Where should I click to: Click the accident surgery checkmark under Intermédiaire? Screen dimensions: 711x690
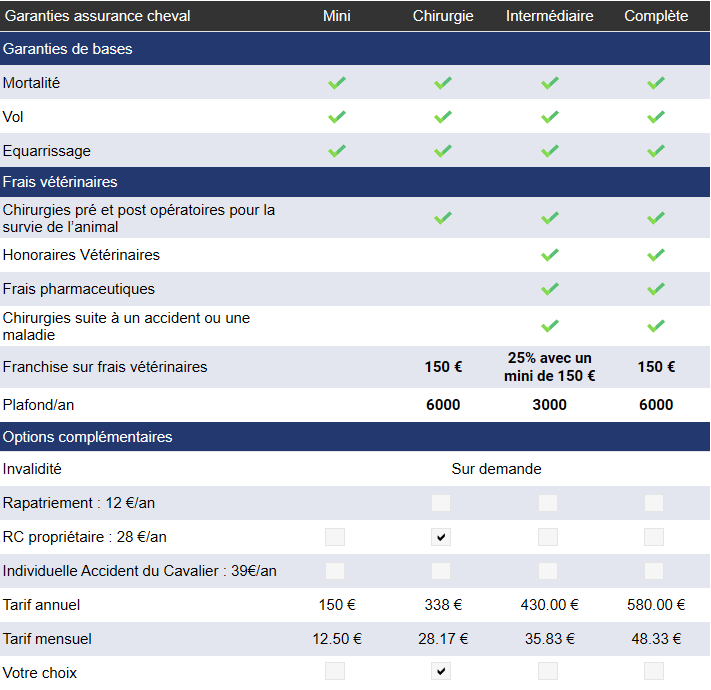(549, 326)
